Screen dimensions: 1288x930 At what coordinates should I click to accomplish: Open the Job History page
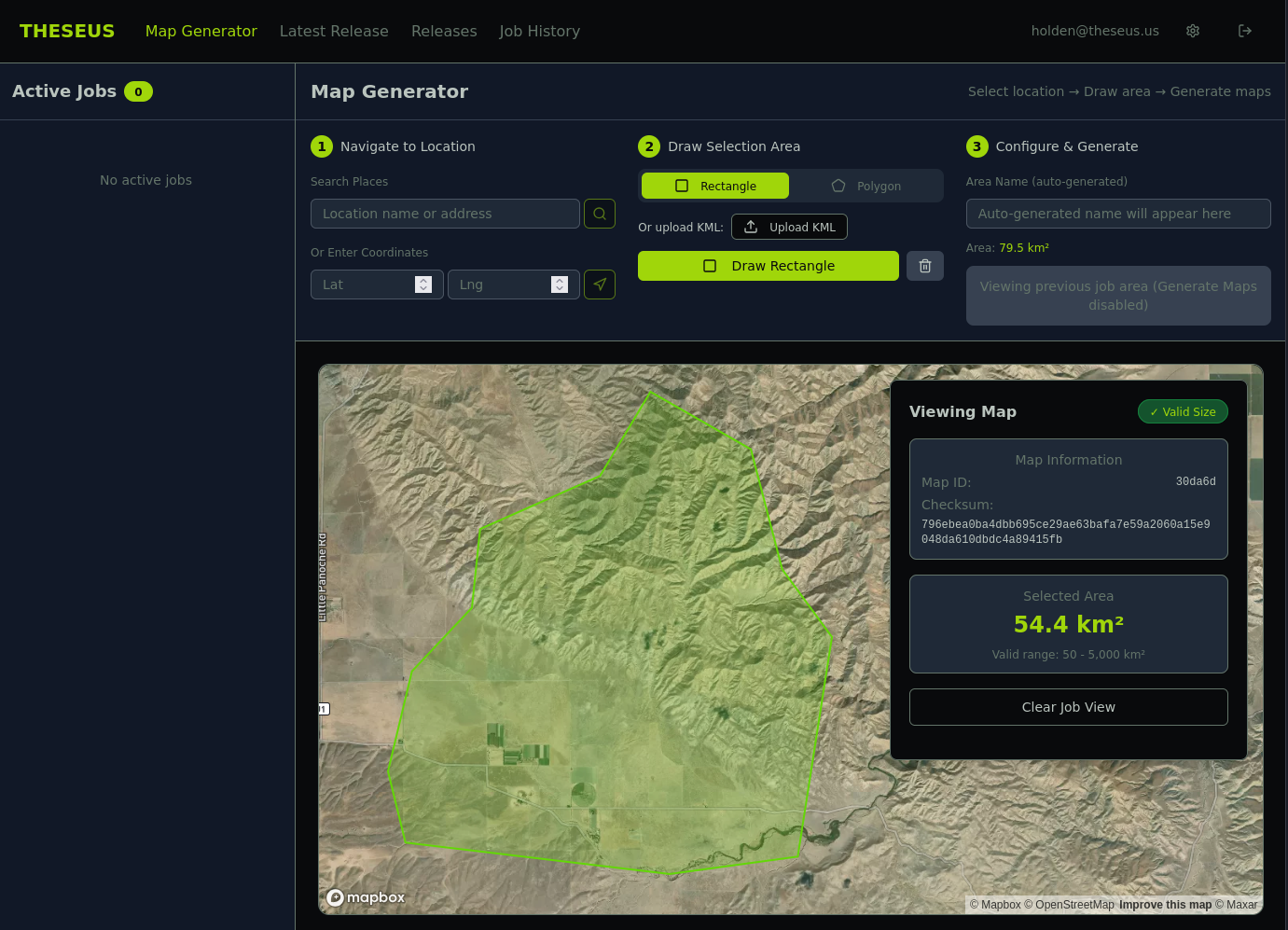pyautogui.click(x=539, y=31)
